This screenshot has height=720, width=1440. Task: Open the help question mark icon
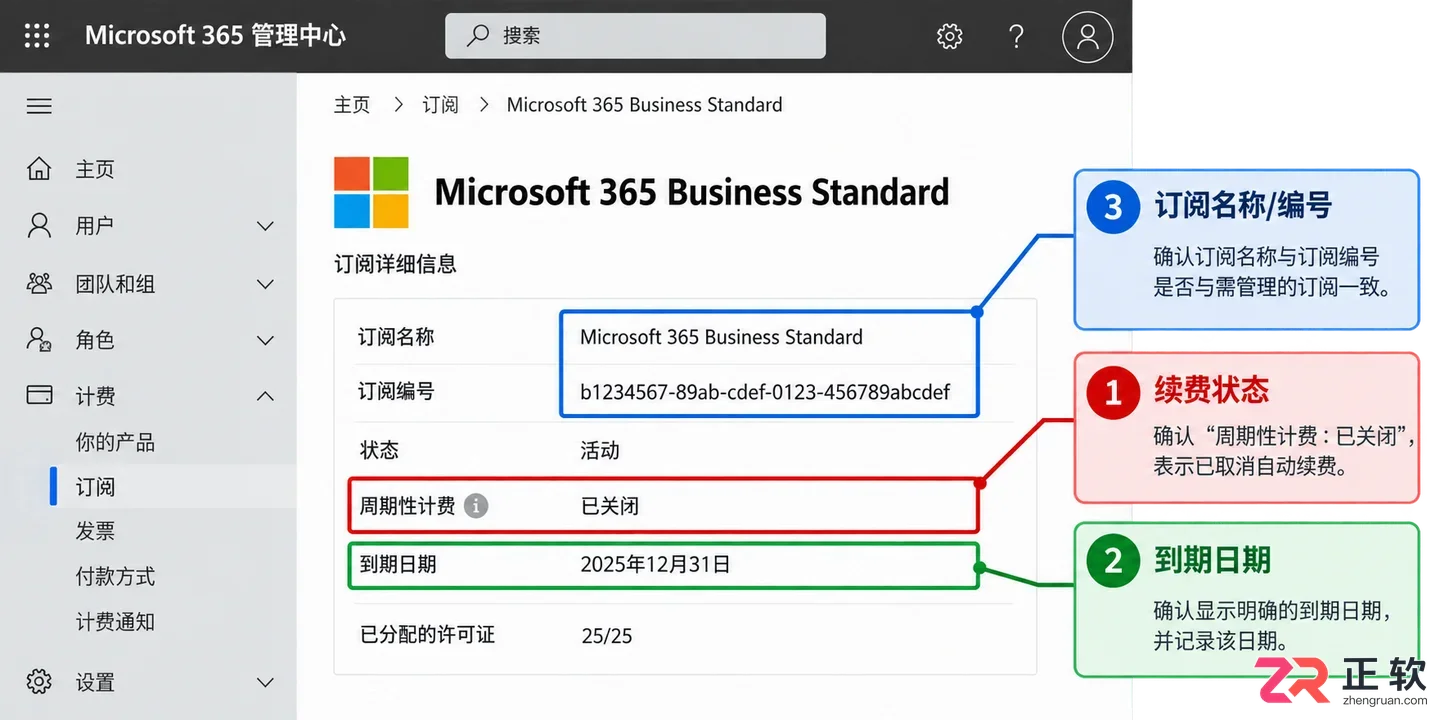(x=1016, y=37)
